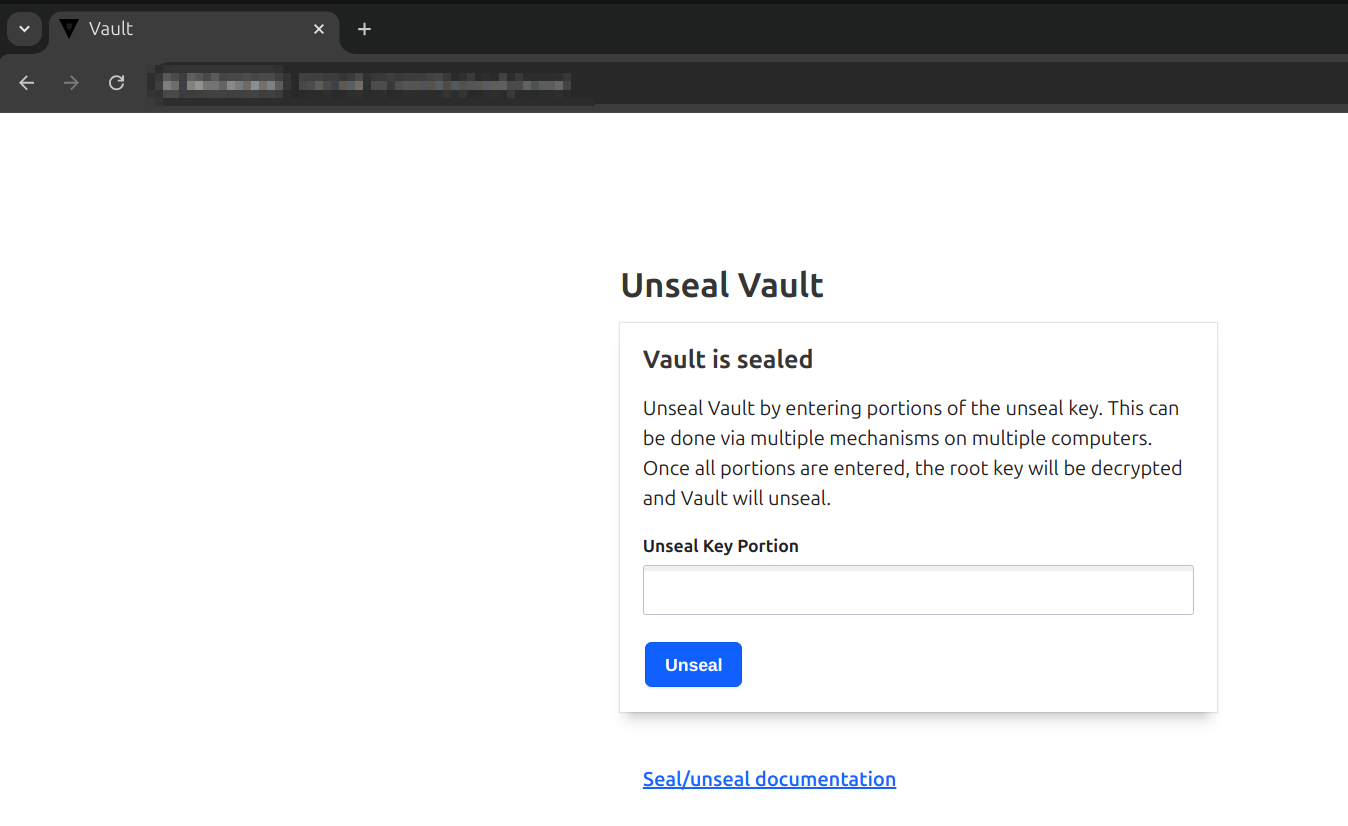Click the blue Unseal button
The width and height of the screenshot is (1348, 826).
[693, 665]
